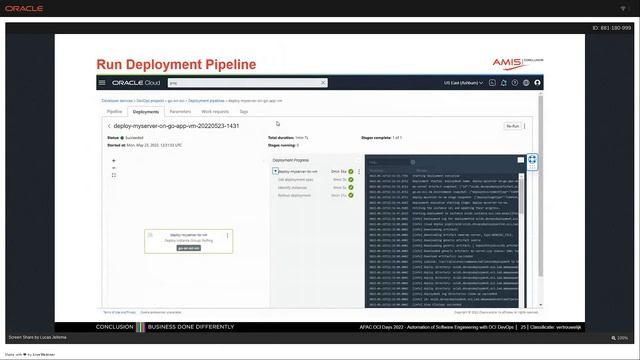Click the success checkmark of the top stage row
Screen dimensions: 640x360
pyautogui.click(x=351, y=171)
